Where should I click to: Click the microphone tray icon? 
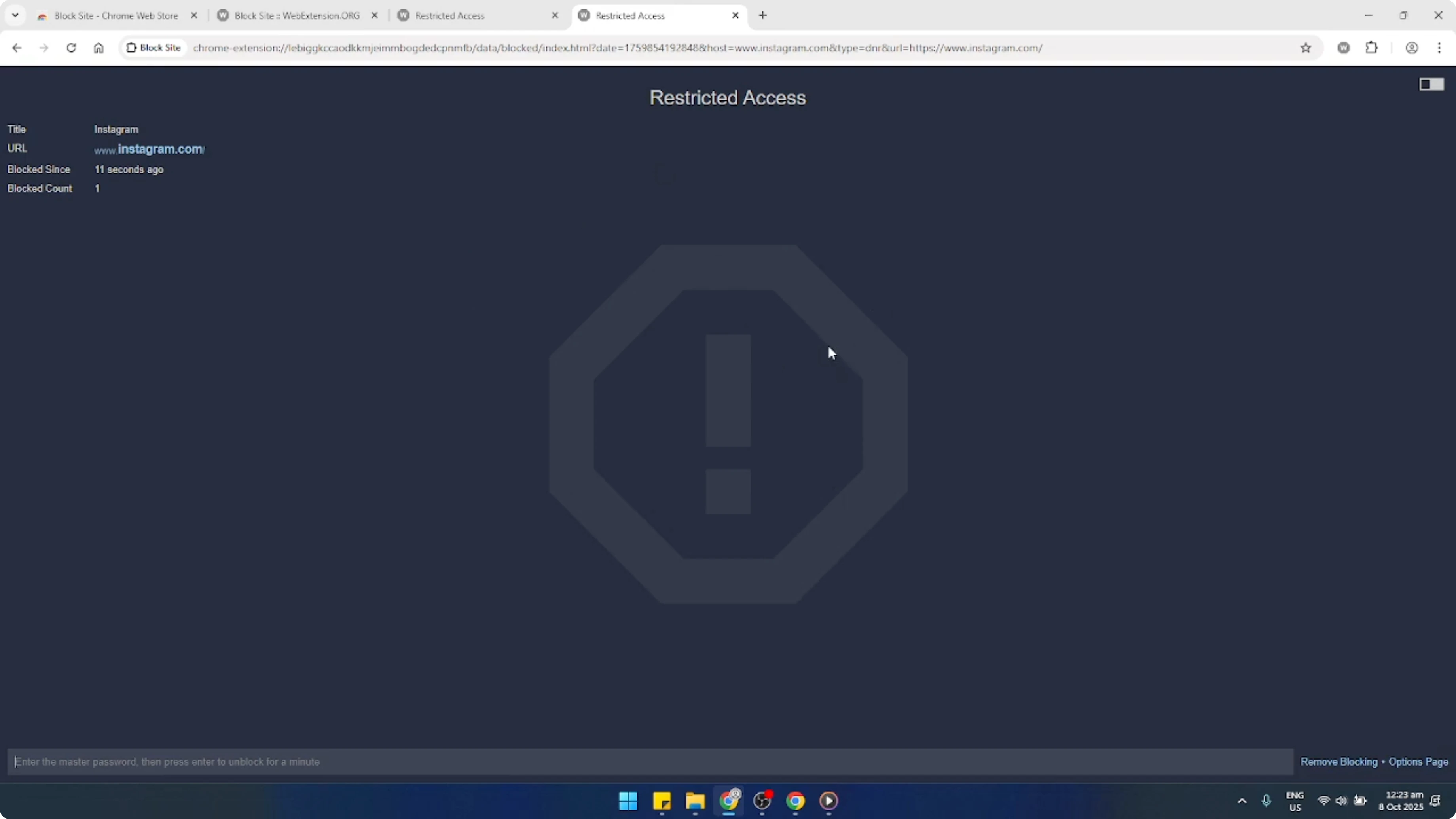point(1266,801)
